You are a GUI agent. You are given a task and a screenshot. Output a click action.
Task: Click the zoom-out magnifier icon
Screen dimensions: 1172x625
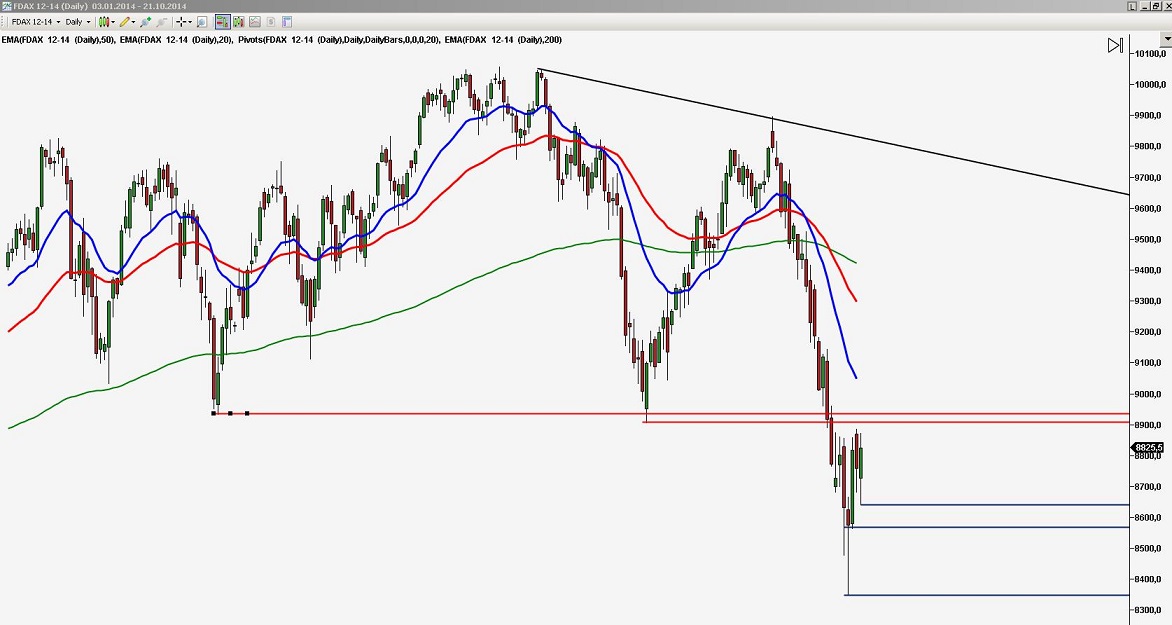pos(160,22)
